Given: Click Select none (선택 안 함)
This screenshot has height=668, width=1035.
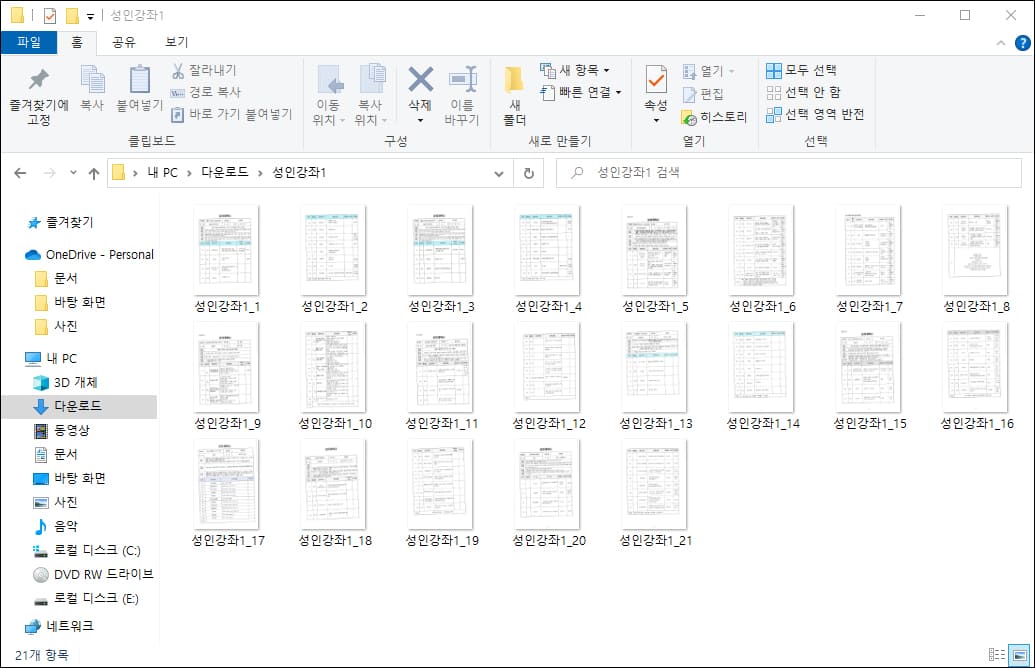Looking at the screenshot, I should click(803, 92).
